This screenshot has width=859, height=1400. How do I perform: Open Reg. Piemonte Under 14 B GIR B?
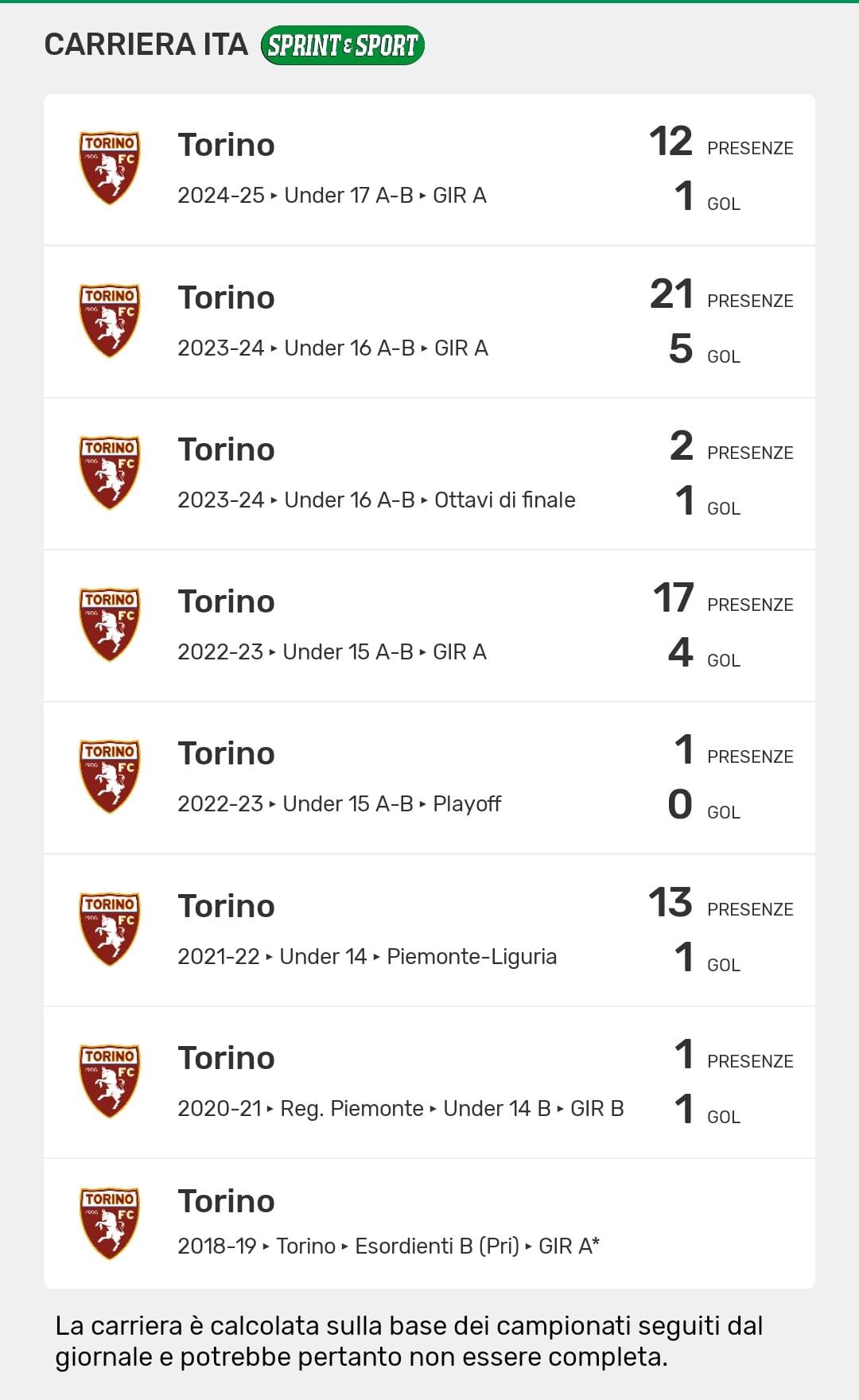coord(400,1108)
